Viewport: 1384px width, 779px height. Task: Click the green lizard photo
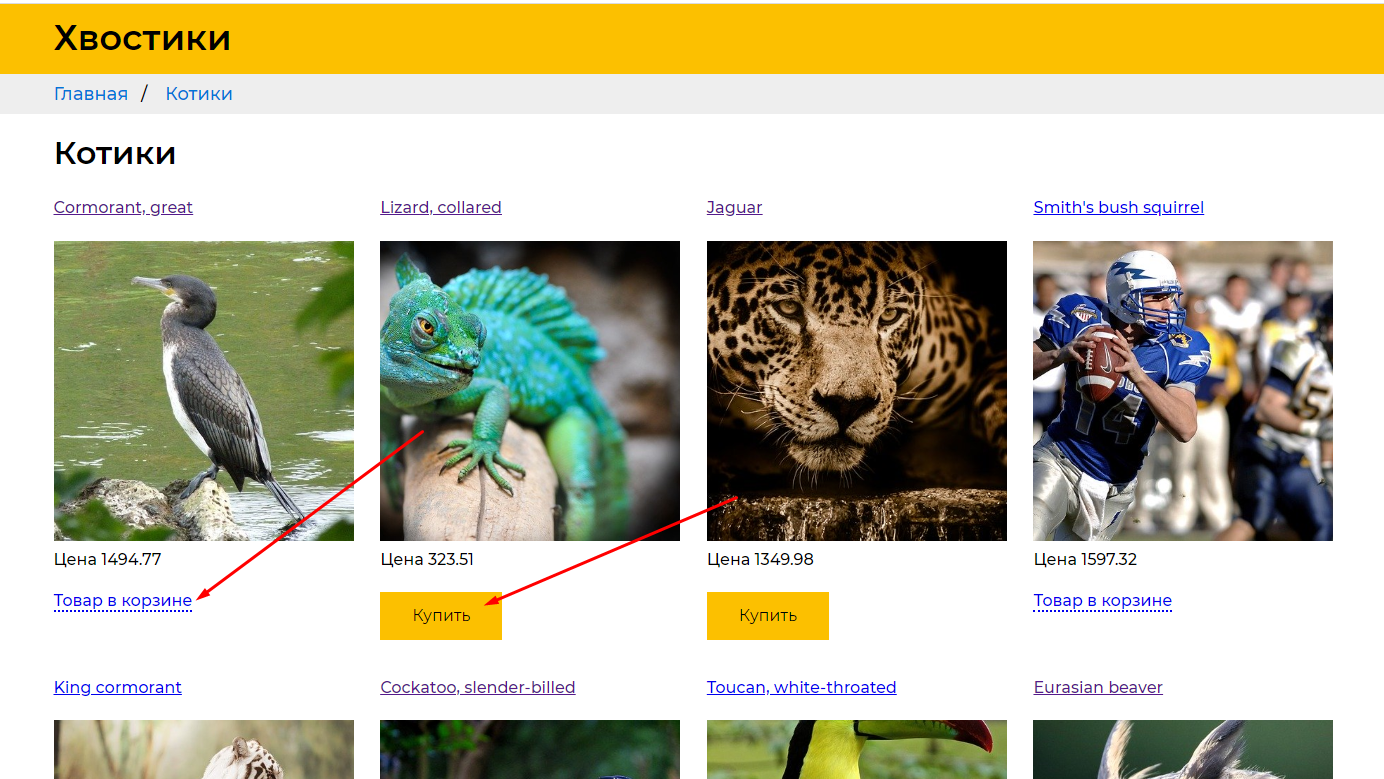530,390
